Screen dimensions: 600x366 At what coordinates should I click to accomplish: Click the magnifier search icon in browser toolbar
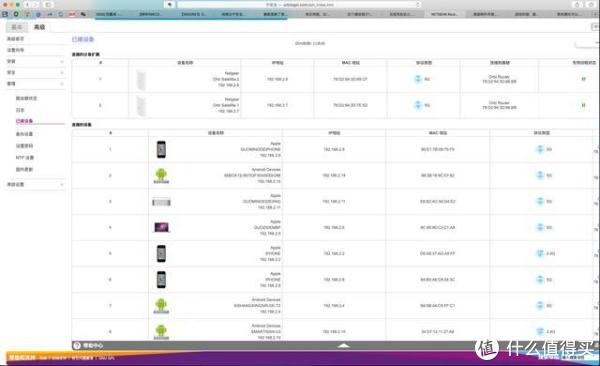pos(170,5)
